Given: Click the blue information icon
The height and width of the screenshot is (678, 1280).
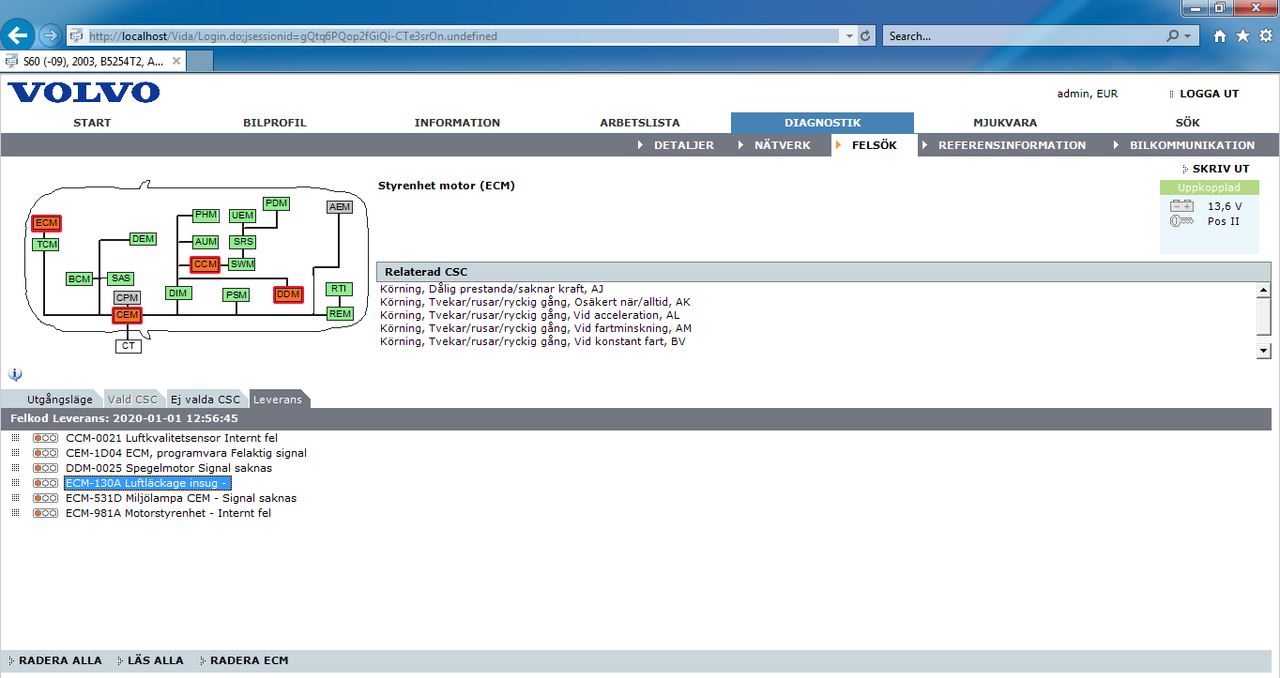Looking at the screenshot, I should click(x=15, y=375).
